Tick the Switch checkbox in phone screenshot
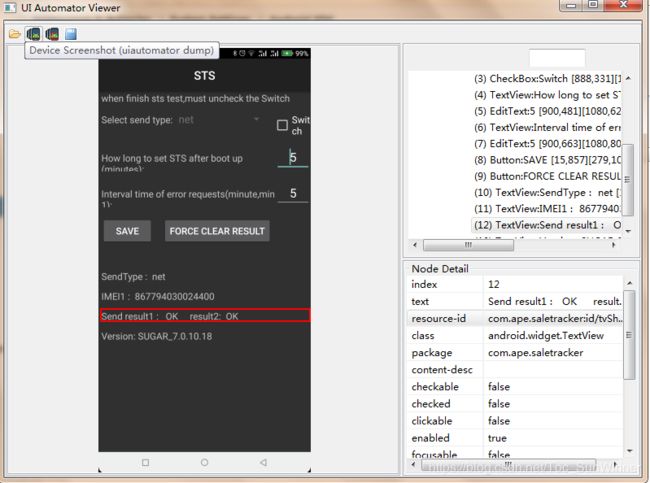650x483 pixels. pos(282,125)
